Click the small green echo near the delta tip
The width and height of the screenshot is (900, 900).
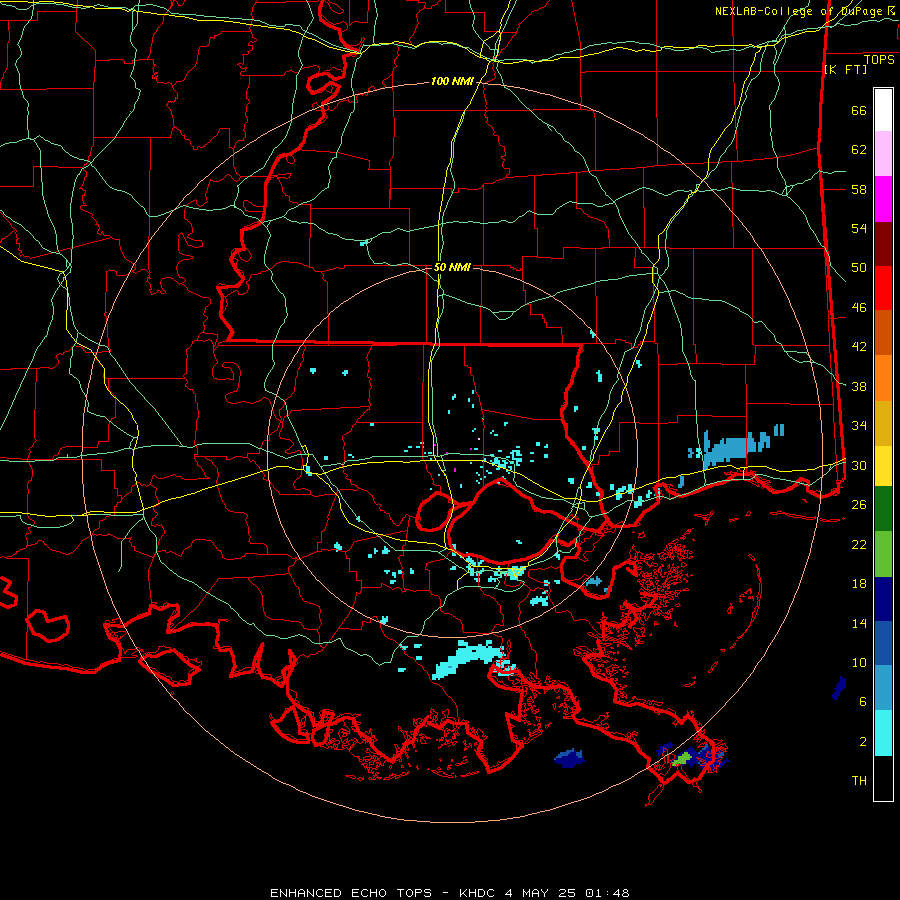[681, 759]
